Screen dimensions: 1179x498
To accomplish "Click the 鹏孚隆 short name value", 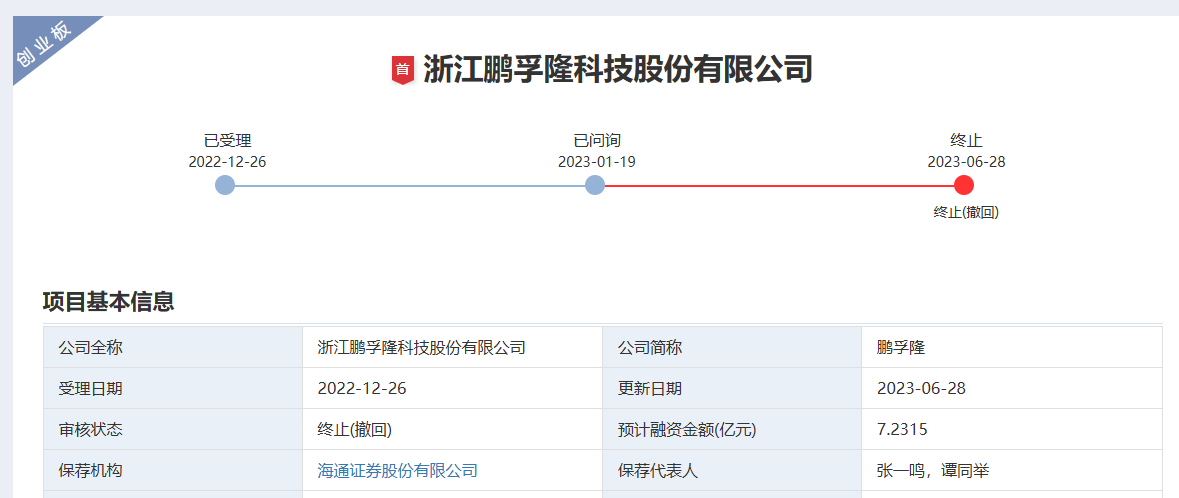I will [x=901, y=348].
